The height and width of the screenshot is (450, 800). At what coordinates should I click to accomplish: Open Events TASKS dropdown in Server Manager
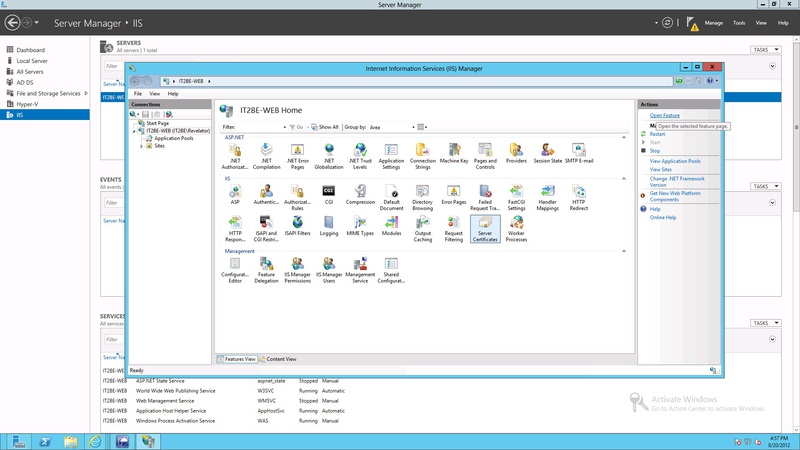point(765,186)
